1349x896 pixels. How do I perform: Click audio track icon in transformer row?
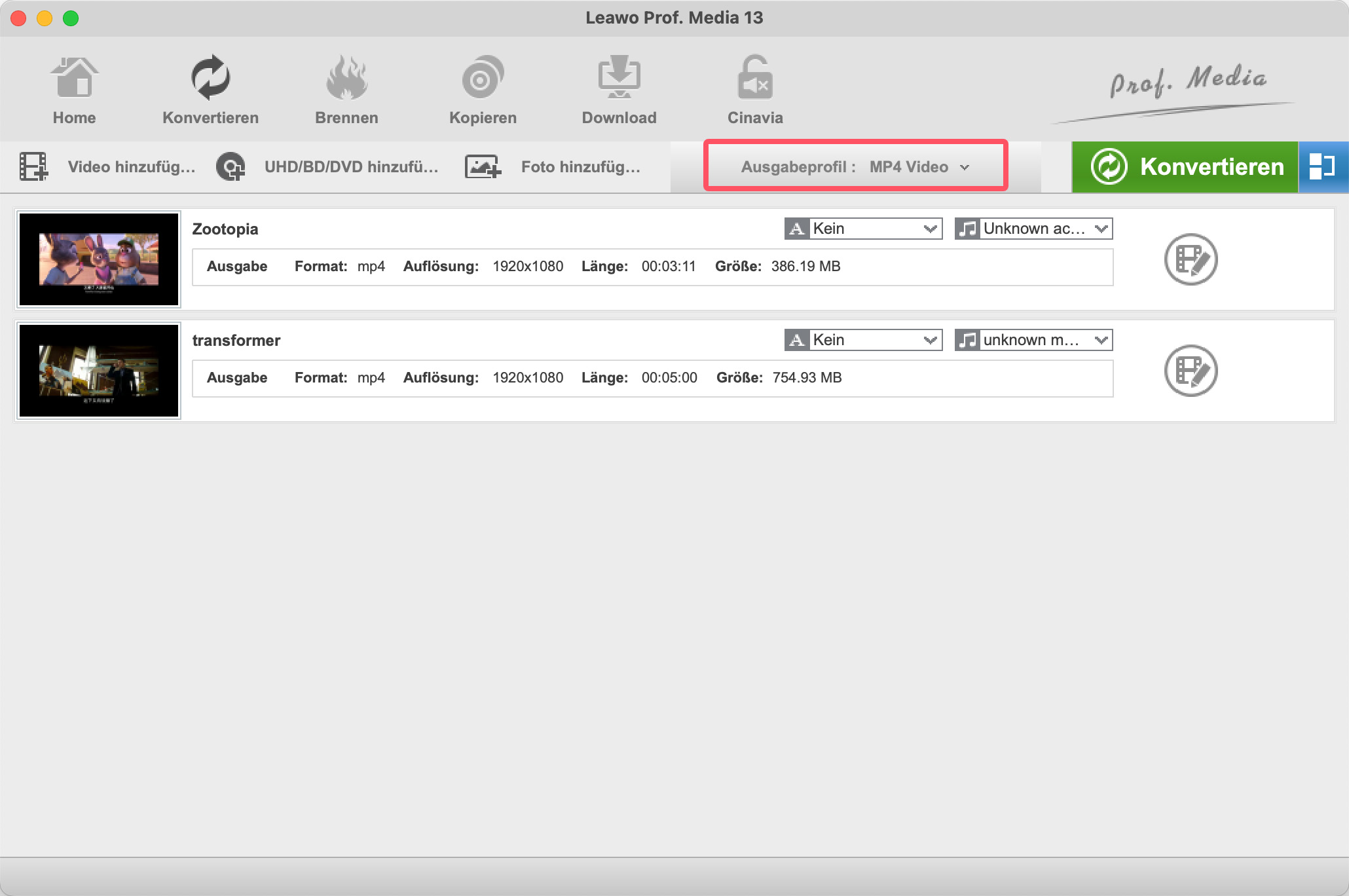click(x=967, y=340)
